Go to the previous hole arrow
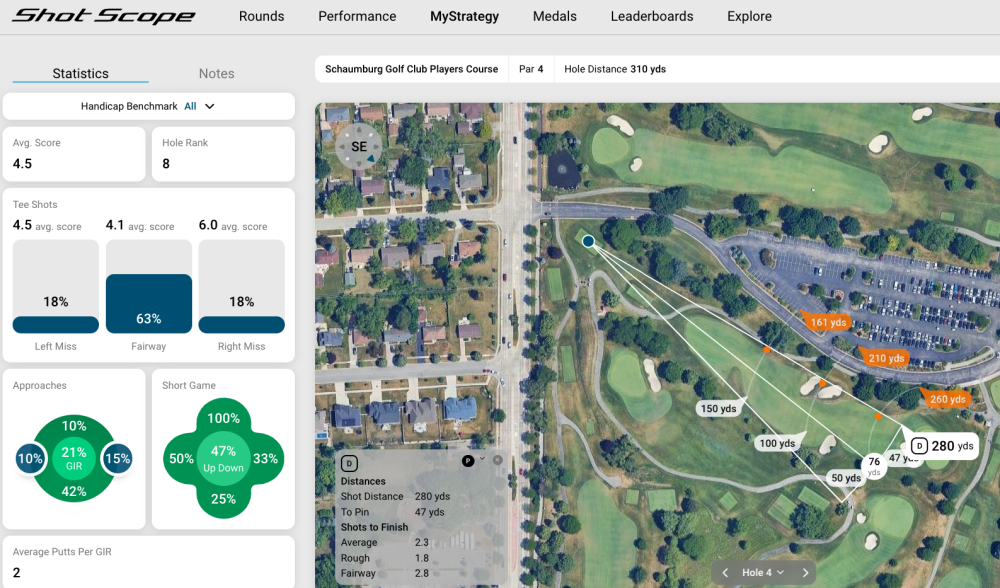The image size is (1000, 588). click(x=727, y=573)
